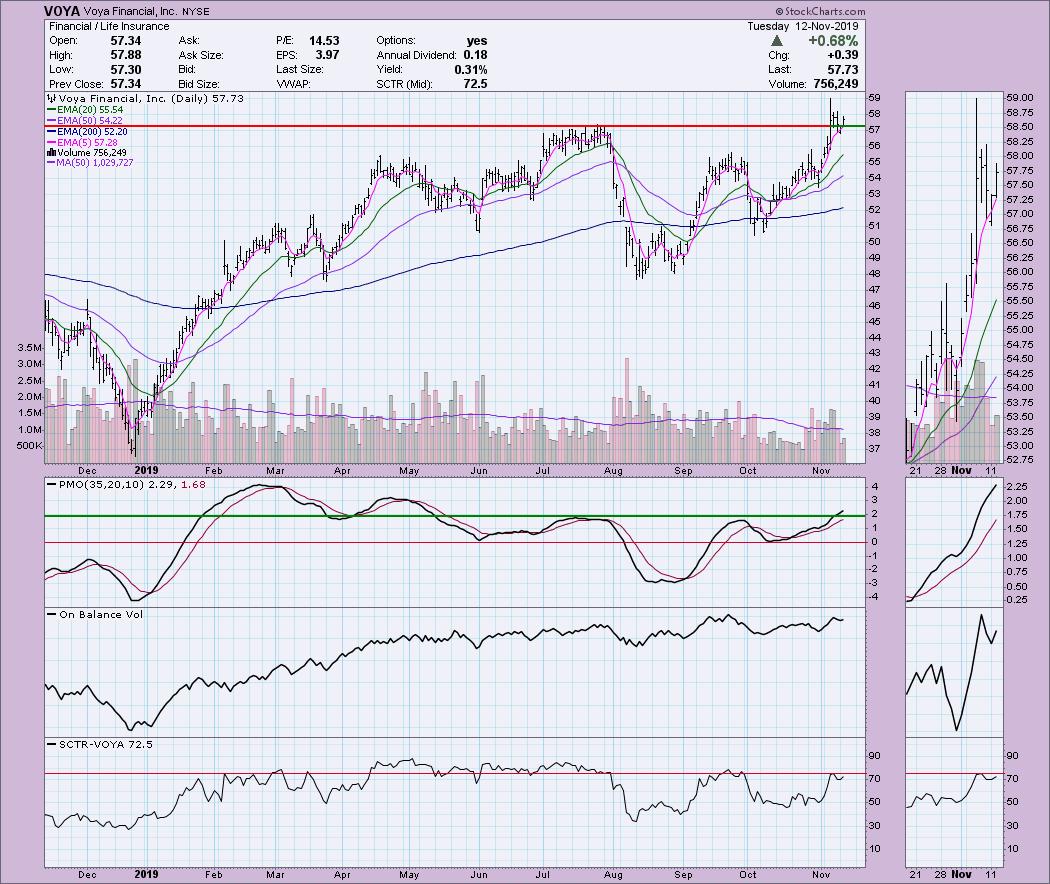Viewport: 1050px width, 884px height.
Task: Click the Volume value 756,249 in the header
Action: [836, 84]
